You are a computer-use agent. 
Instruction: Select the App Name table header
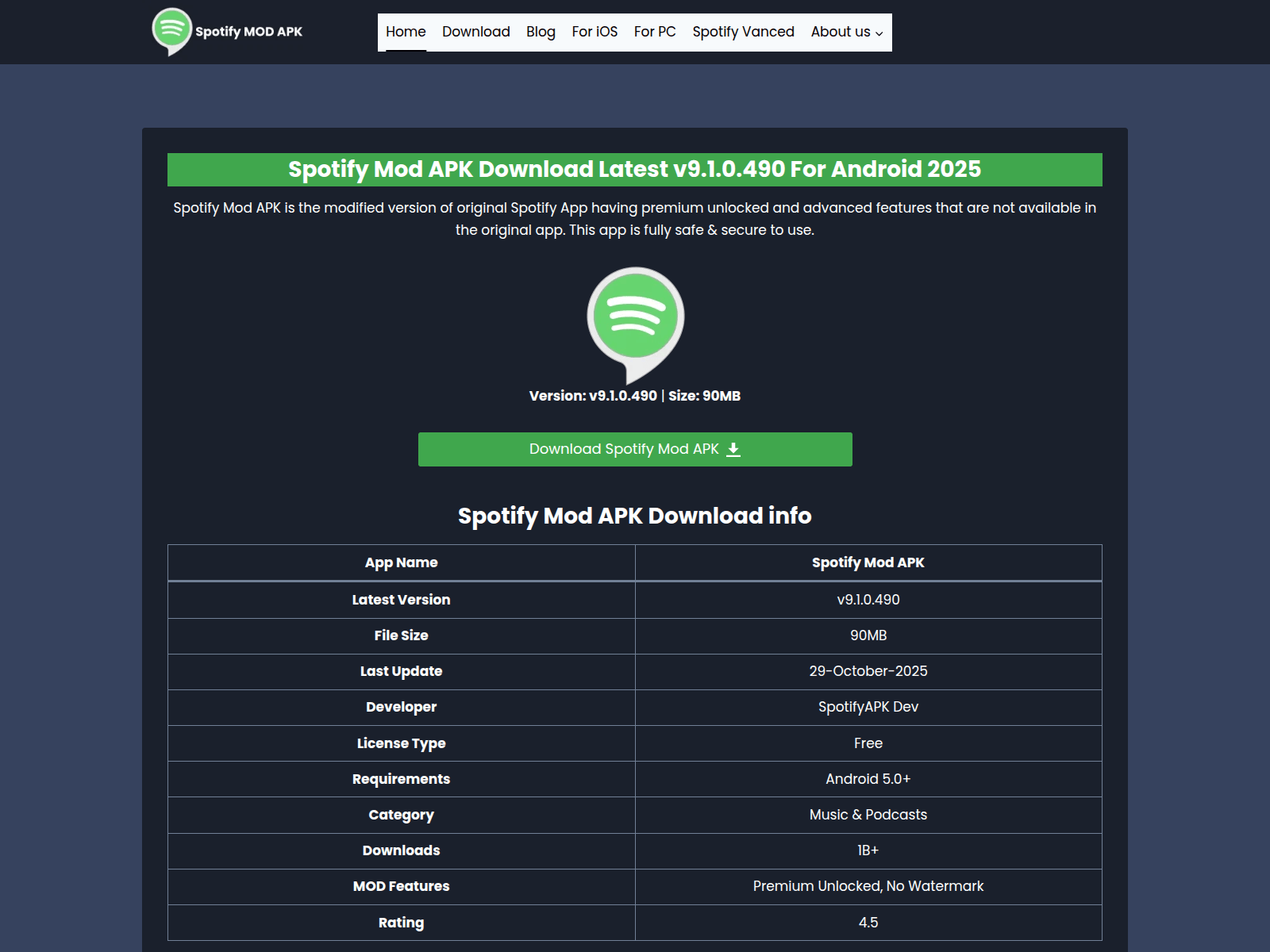[x=402, y=562]
